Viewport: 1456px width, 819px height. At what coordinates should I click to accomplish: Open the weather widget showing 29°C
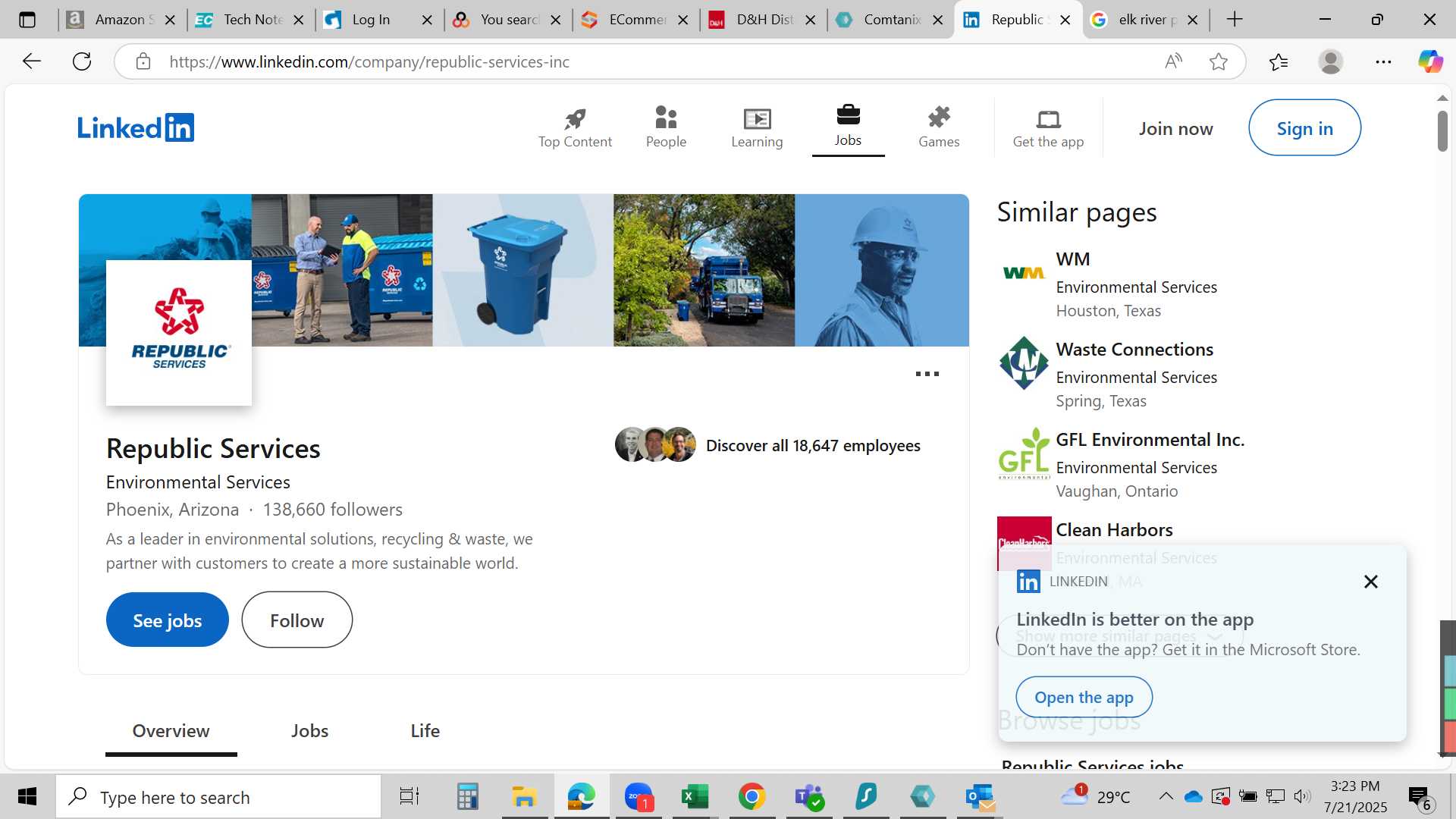click(1096, 796)
